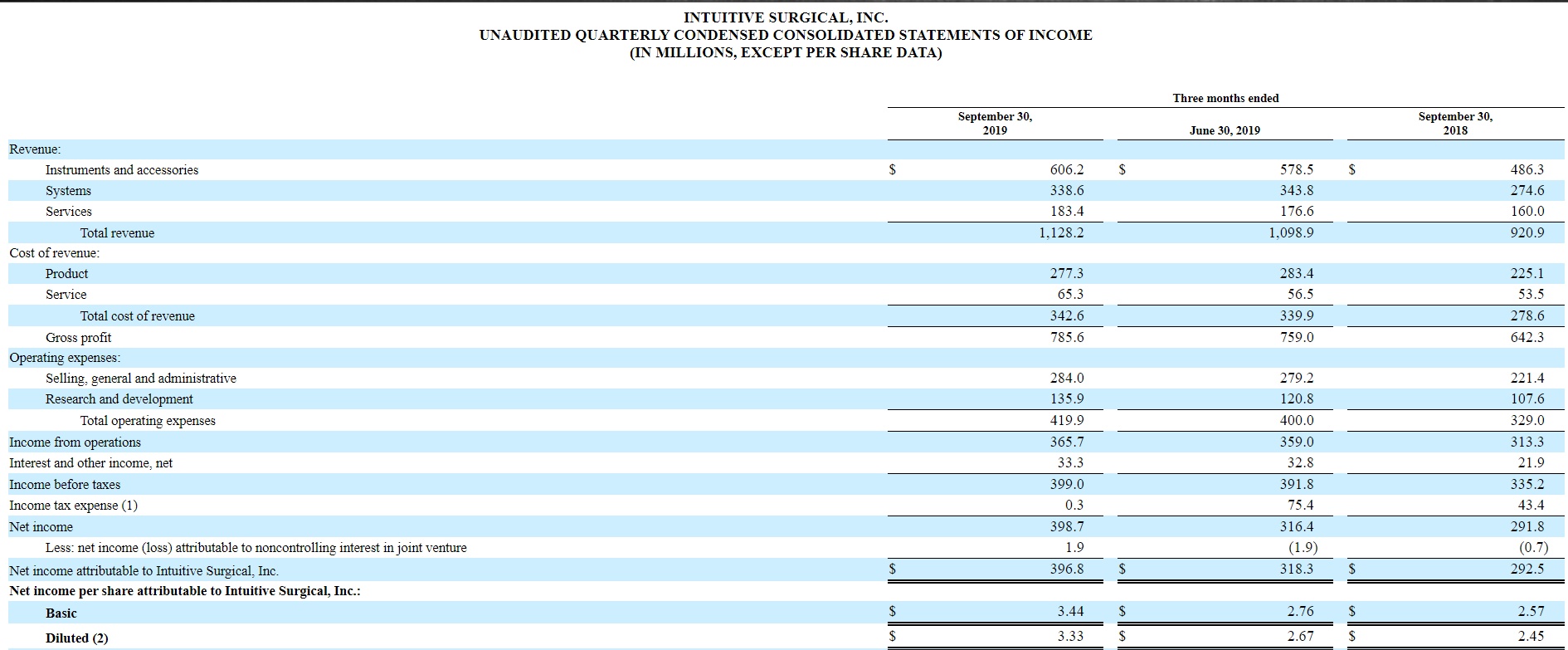Click research and development value 120.8
Screen dimensions: 1568x650
(x=1297, y=398)
